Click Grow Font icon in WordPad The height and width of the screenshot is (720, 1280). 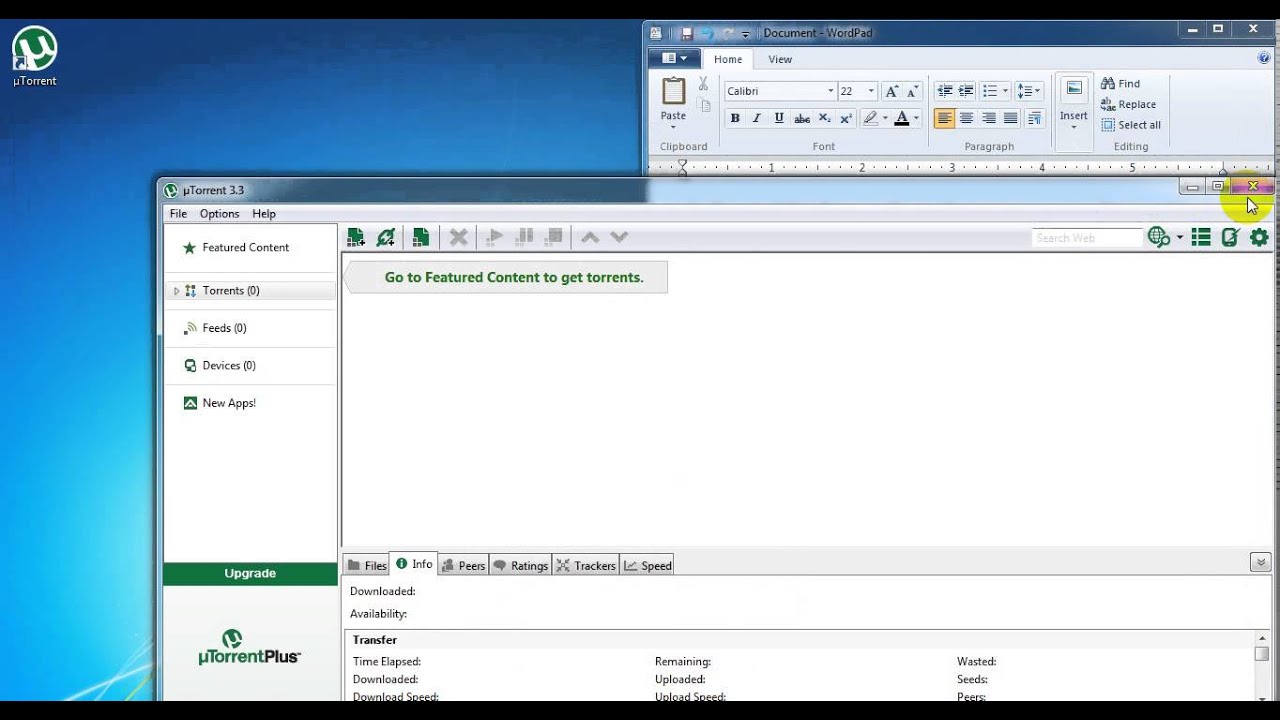tap(892, 91)
